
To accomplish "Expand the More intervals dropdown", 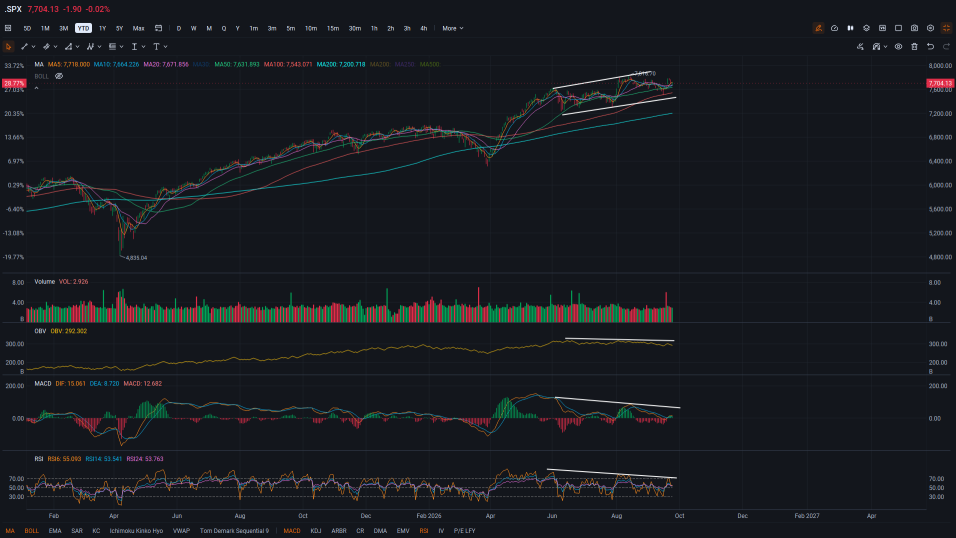I will click(452, 28).
